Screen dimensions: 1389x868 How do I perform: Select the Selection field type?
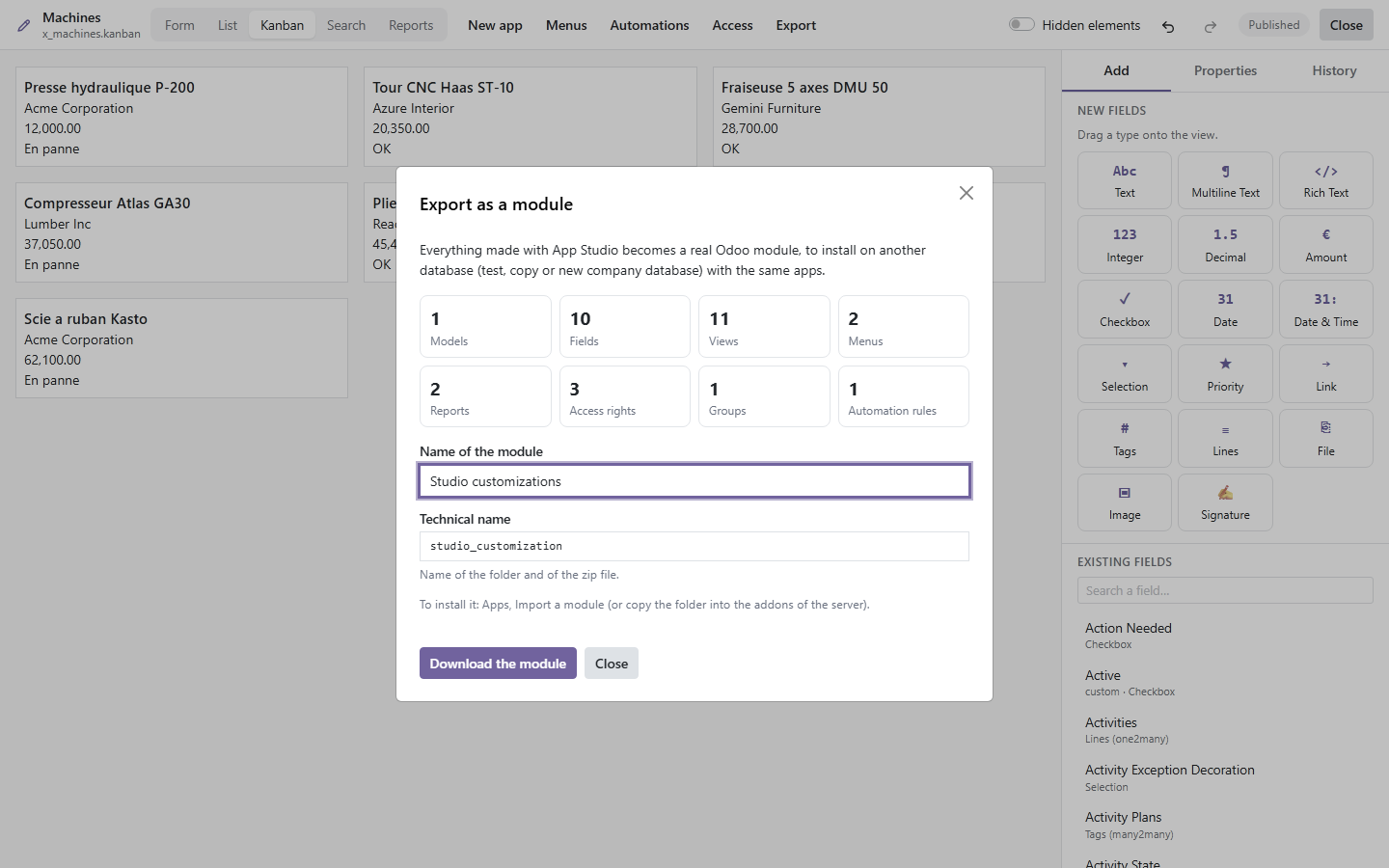1125,374
